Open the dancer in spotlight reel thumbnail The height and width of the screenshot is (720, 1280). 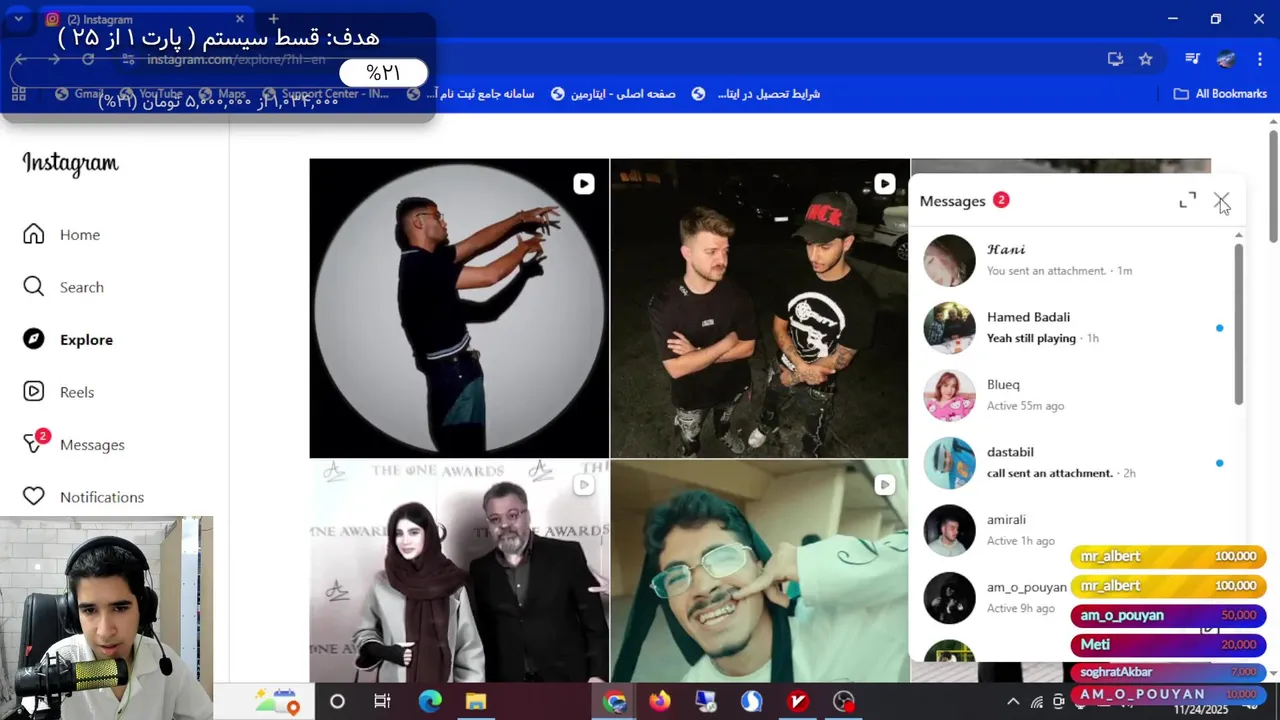coord(459,308)
